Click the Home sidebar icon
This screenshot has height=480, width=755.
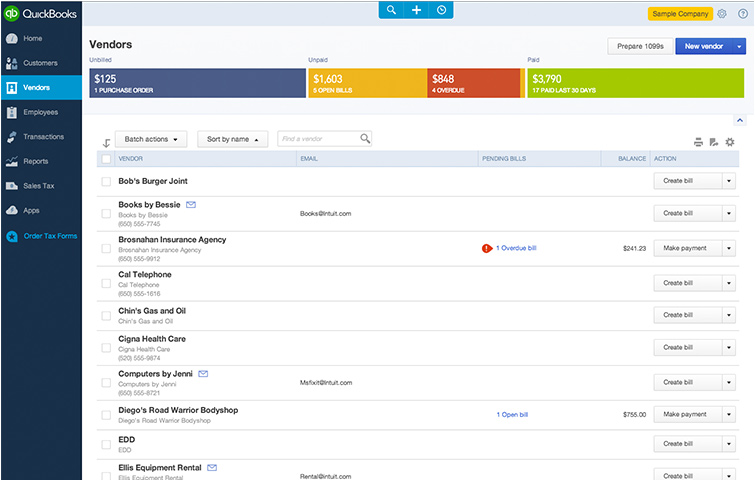tap(12, 39)
